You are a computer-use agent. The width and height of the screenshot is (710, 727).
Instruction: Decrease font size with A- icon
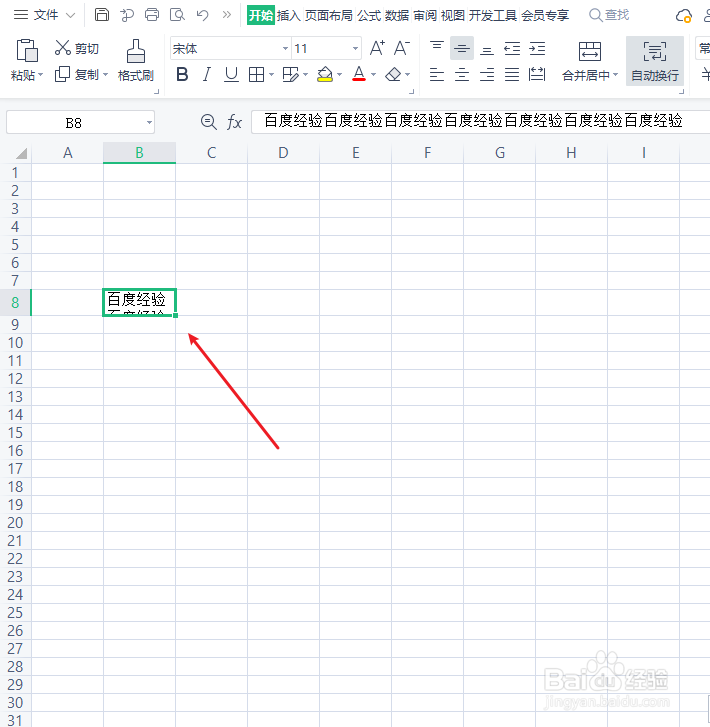click(x=402, y=48)
